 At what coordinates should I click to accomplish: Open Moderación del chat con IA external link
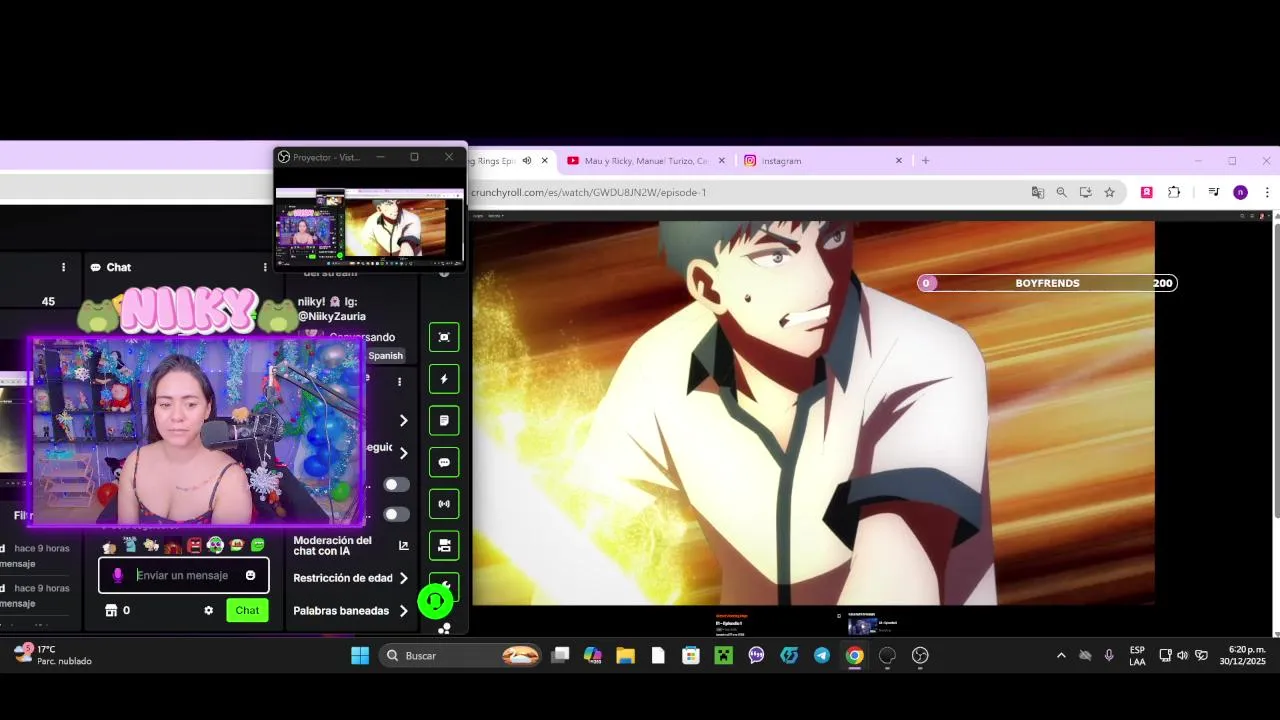click(x=404, y=545)
